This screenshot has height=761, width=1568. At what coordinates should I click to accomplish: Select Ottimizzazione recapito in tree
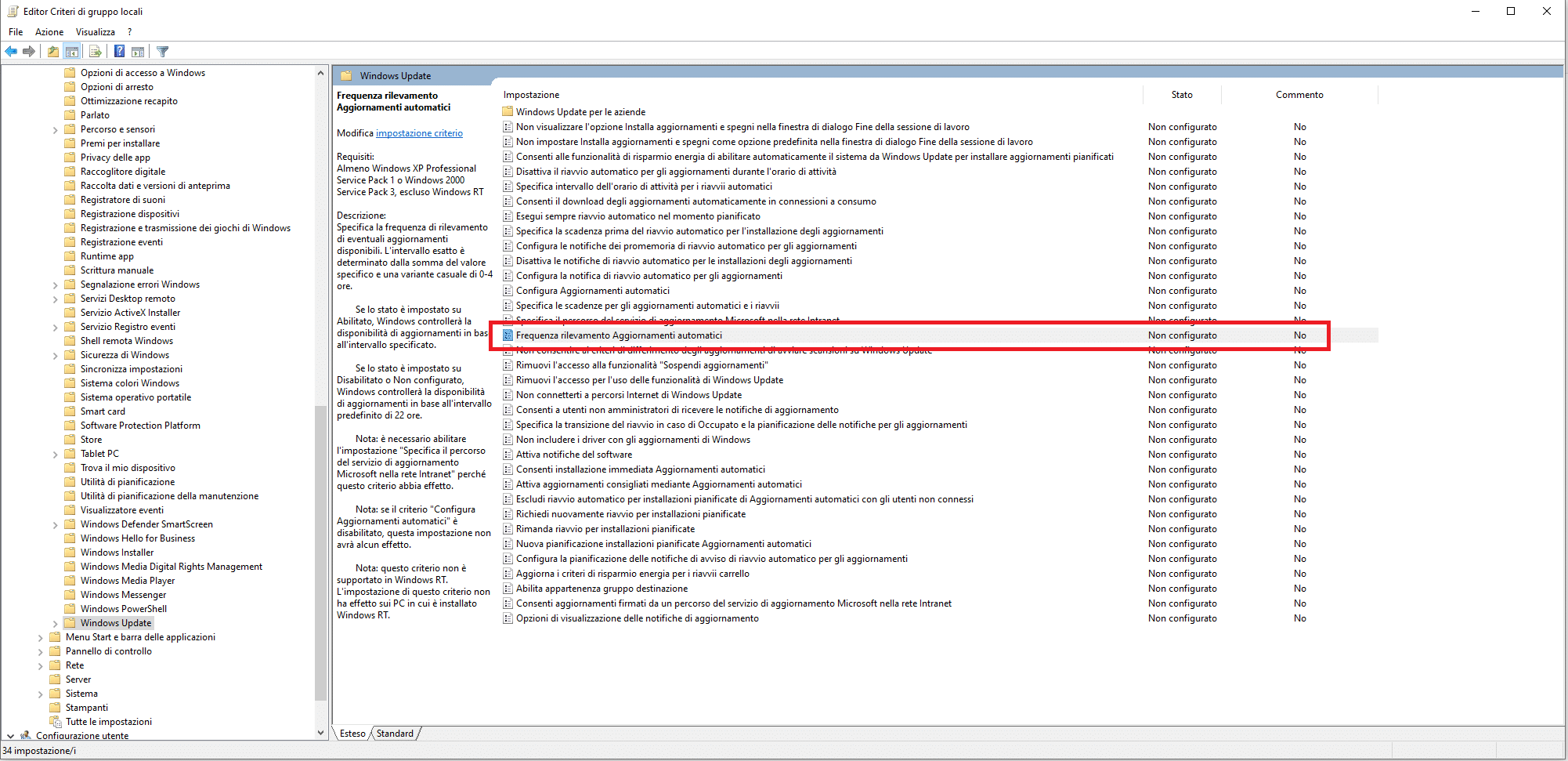[x=129, y=101]
